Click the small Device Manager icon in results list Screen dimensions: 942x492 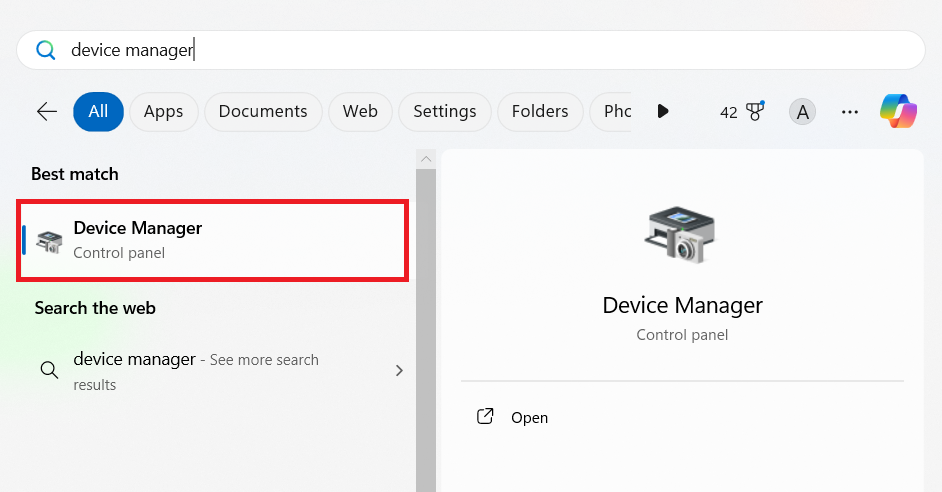click(x=49, y=241)
